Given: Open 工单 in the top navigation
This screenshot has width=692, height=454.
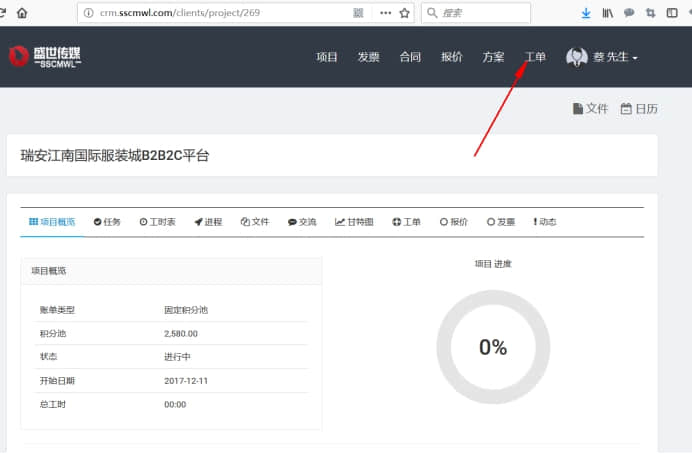Looking at the screenshot, I should pyautogui.click(x=536, y=57).
